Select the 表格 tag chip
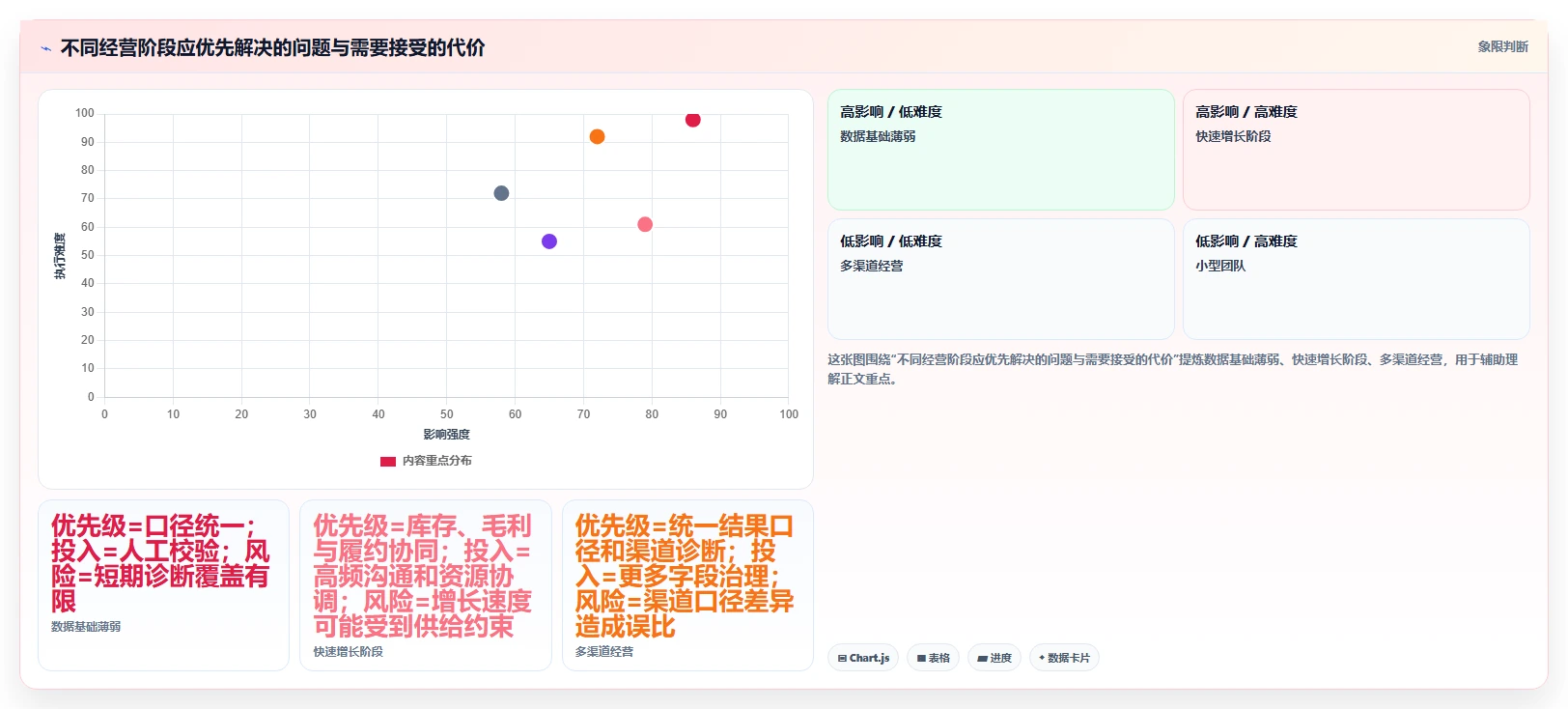This screenshot has width=1568, height=709. pyautogui.click(x=933, y=658)
